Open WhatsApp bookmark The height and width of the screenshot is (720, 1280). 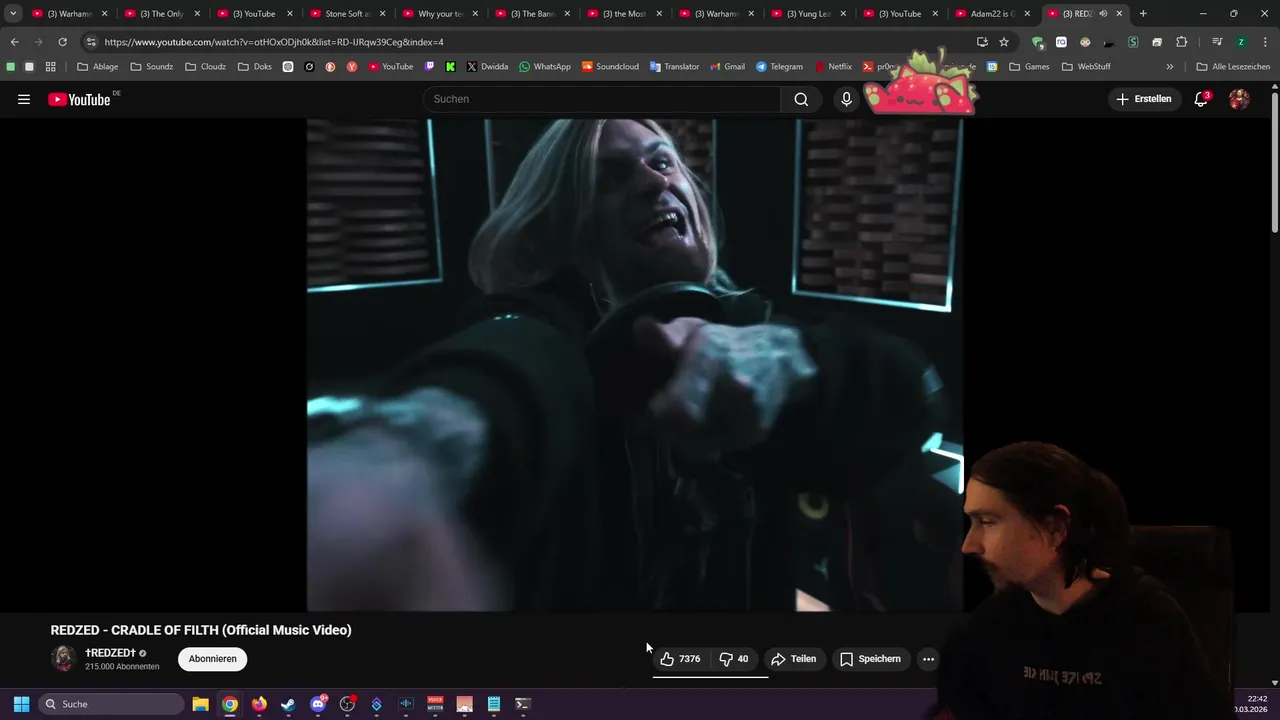(544, 67)
